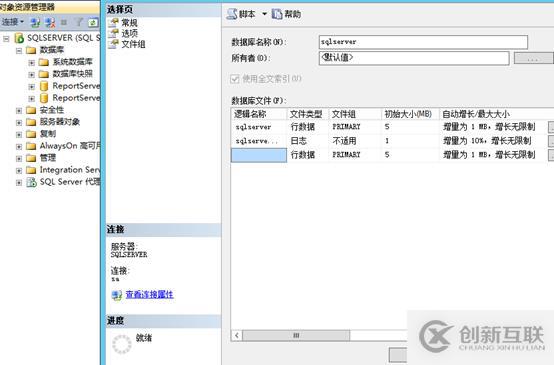Viewport: 554px width, 365px height.
Task: Click the 服务器对象 folder icon
Action: [31, 122]
